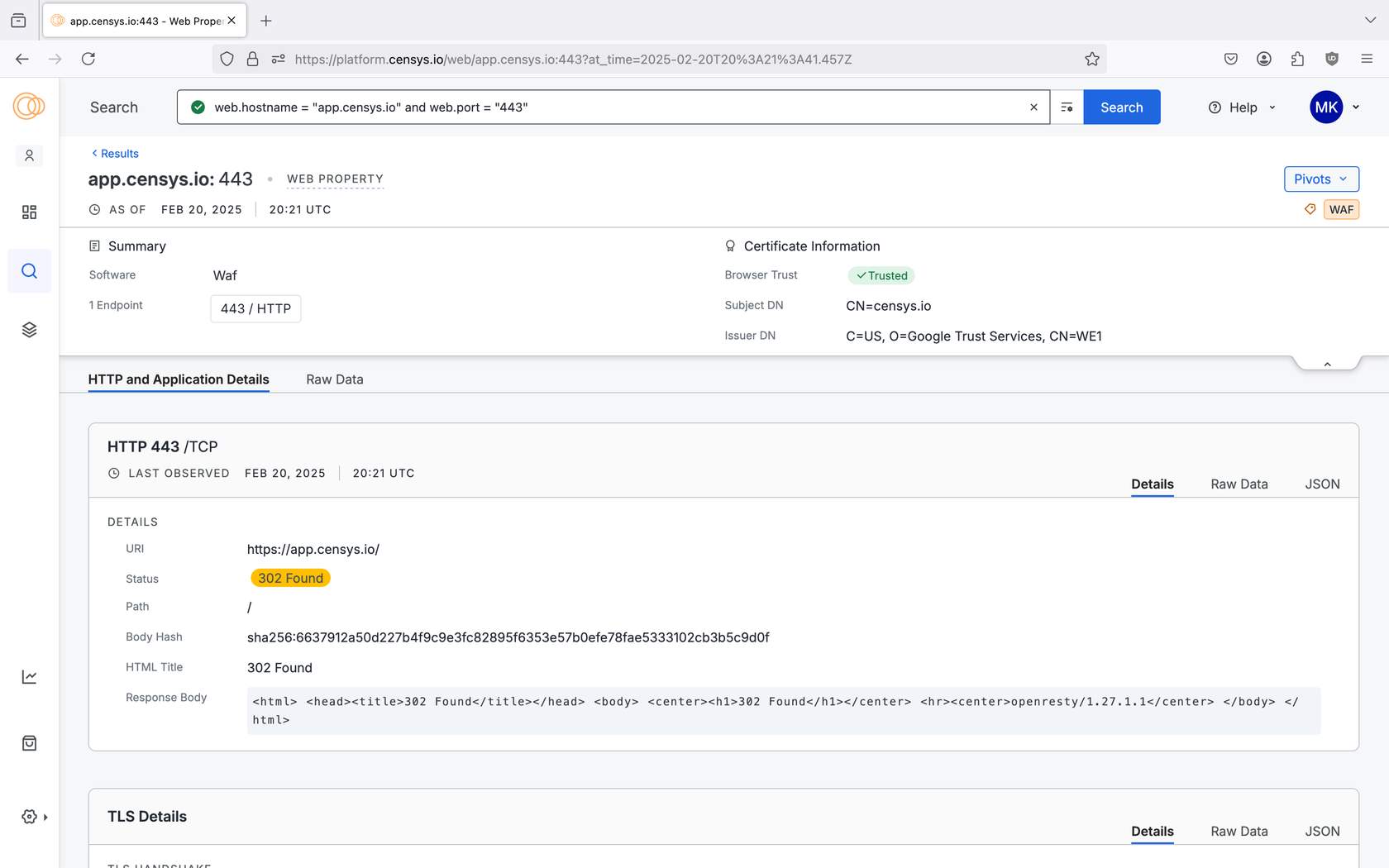Bookmark this page with star icon
The width and height of the screenshot is (1389, 868).
[x=1092, y=59]
